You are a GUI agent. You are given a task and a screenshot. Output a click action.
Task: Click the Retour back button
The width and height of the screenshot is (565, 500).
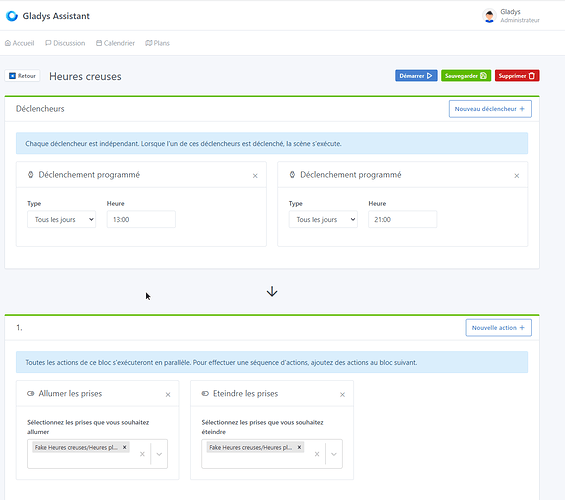point(22,76)
